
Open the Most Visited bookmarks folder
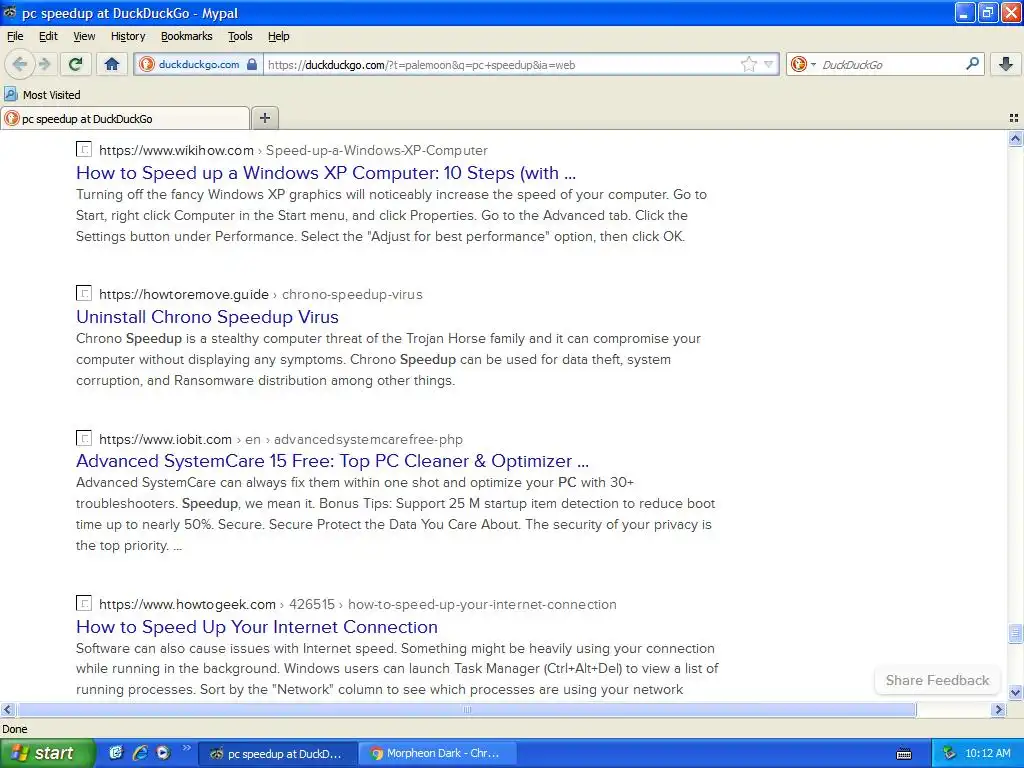(x=42, y=95)
